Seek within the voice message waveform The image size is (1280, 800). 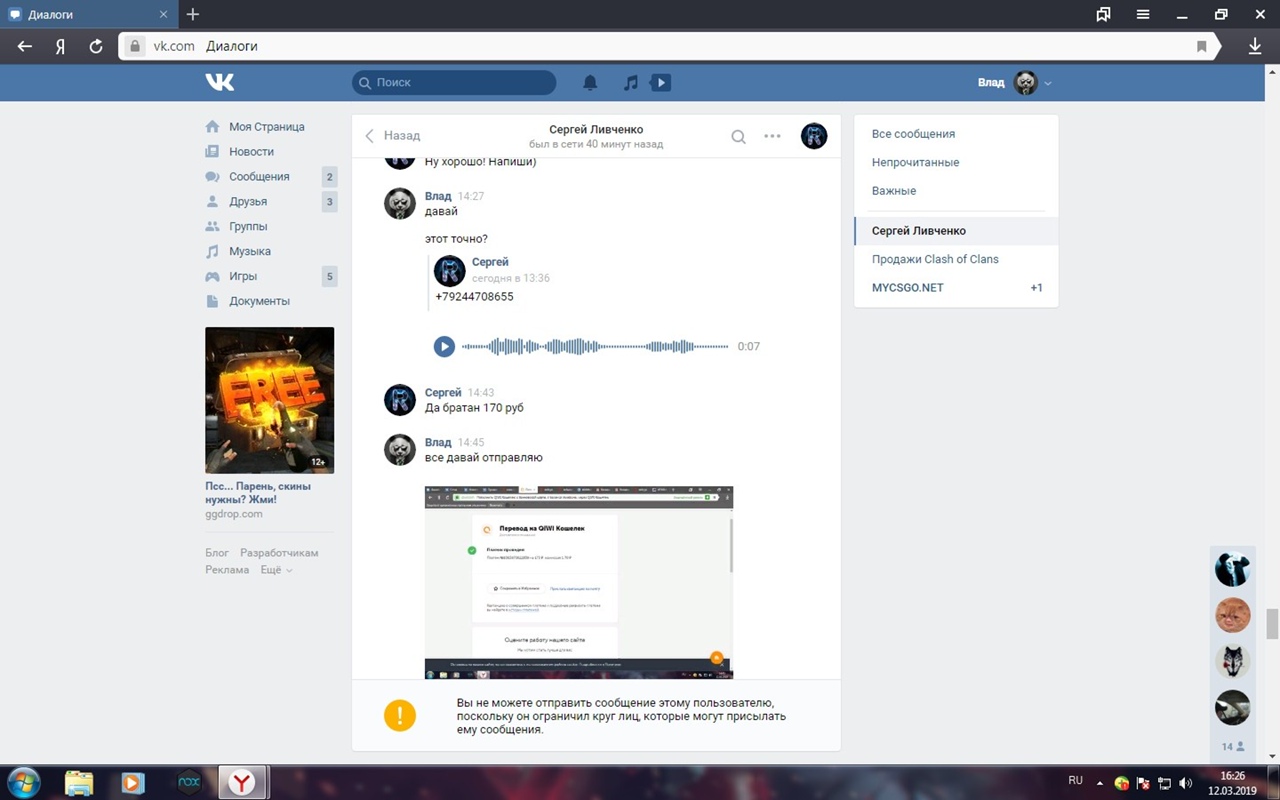tap(595, 346)
